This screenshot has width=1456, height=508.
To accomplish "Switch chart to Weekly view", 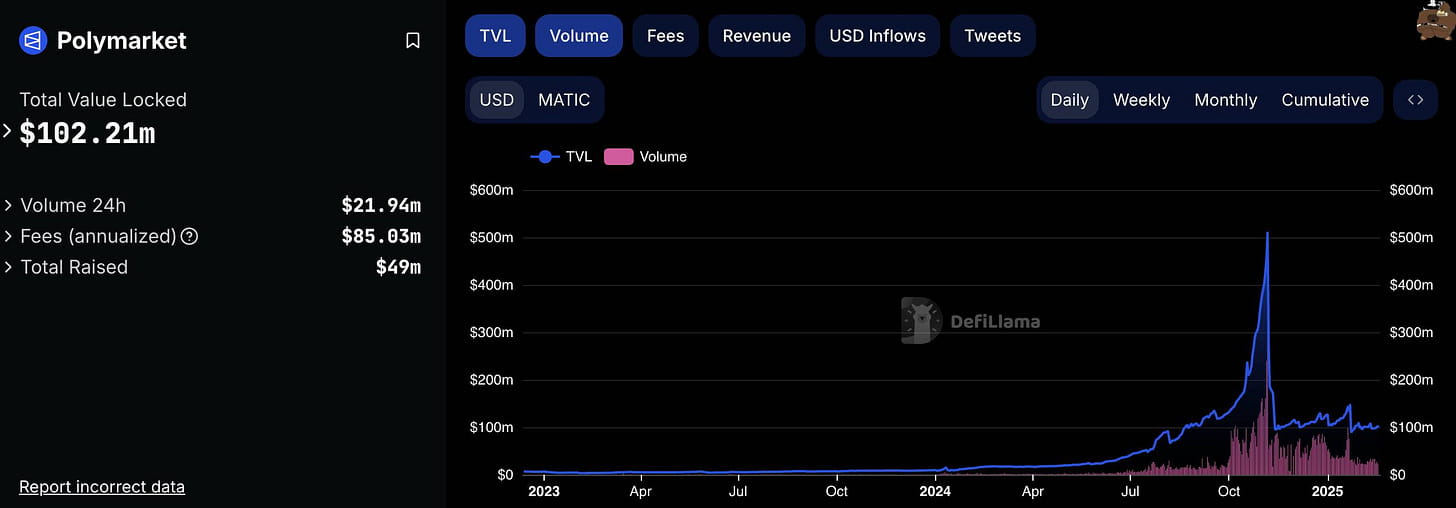I will click(x=1141, y=100).
